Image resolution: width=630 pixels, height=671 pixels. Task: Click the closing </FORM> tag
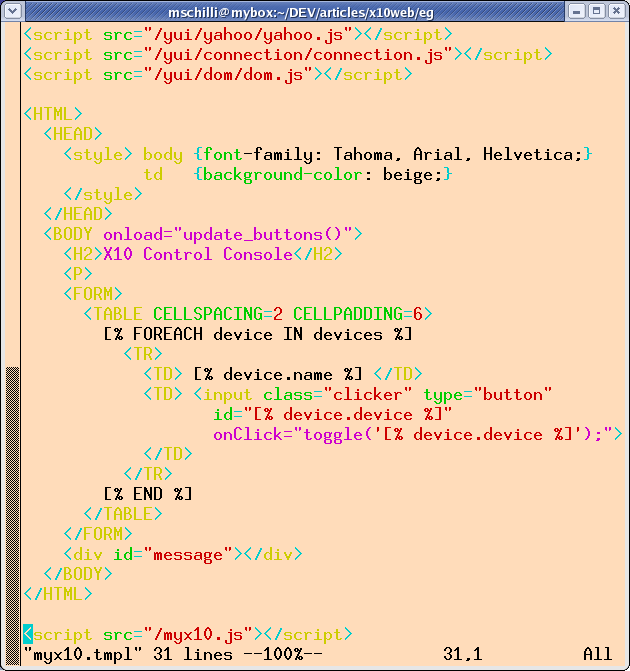point(98,534)
